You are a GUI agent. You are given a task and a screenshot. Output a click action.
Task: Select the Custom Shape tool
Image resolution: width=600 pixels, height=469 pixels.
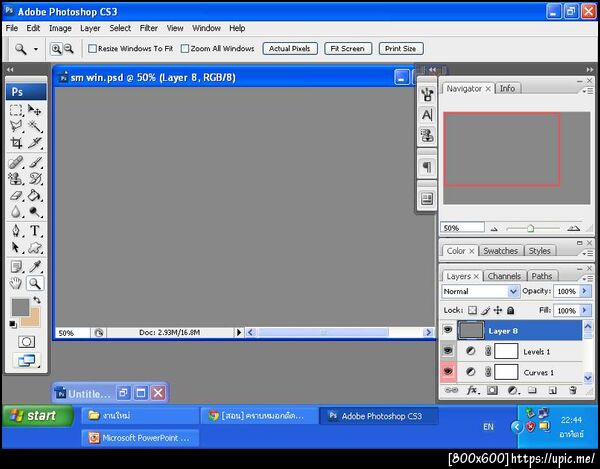(35, 248)
